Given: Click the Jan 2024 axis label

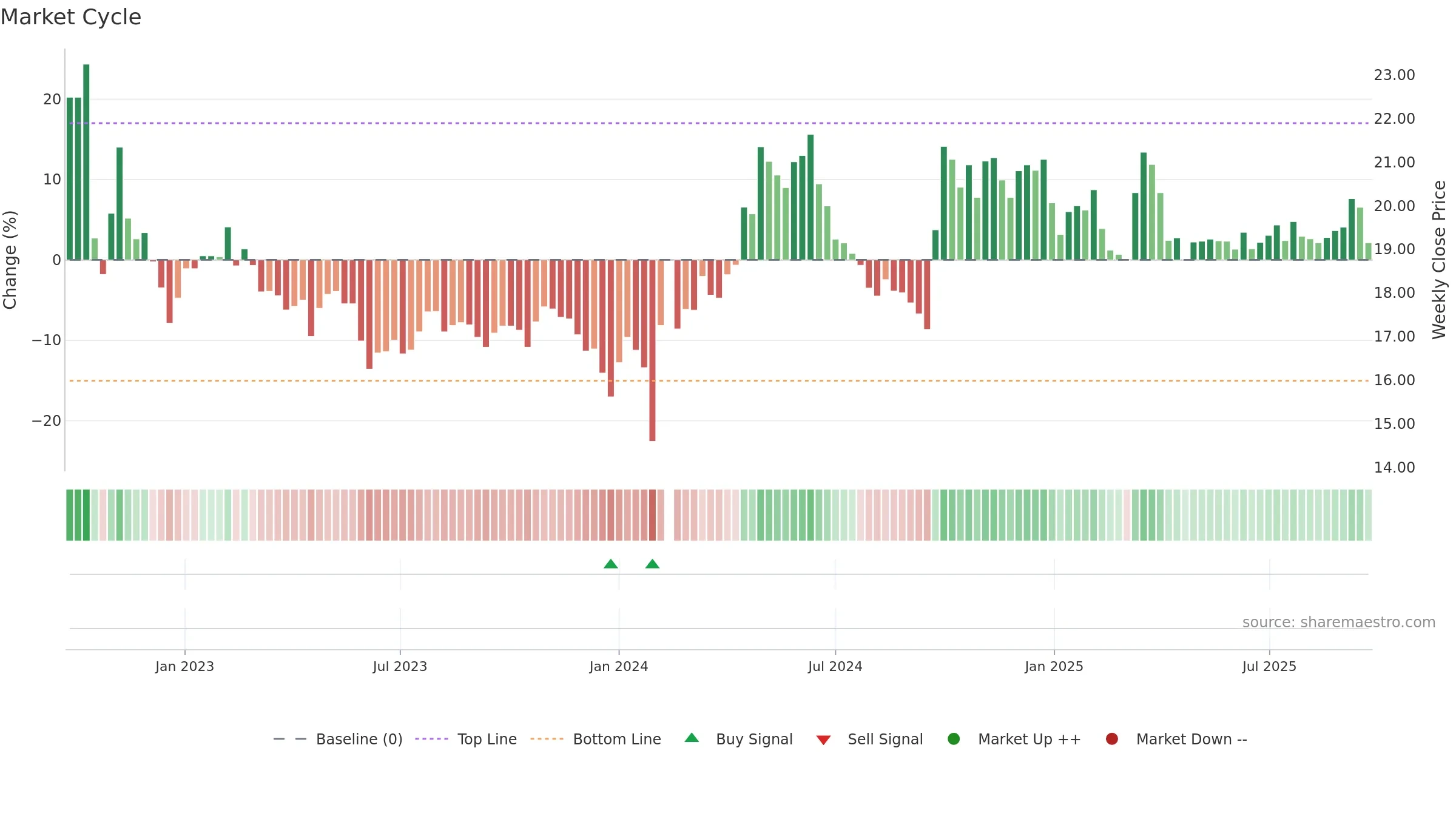Looking at the screenshot, I should pos(619,666).
